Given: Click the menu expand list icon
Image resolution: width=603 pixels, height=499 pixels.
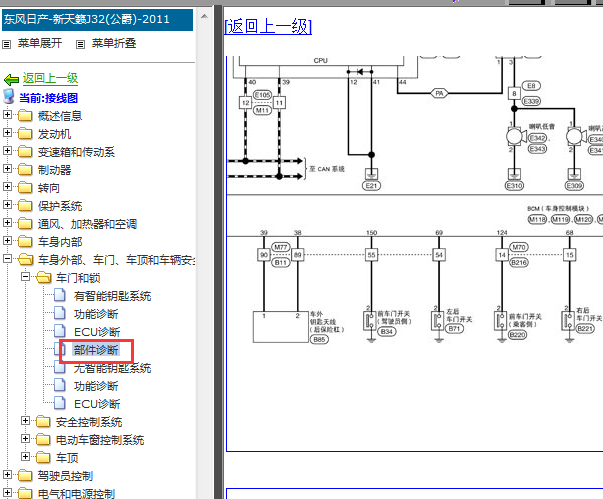Looking at the screenshot, I should (7, 45).
